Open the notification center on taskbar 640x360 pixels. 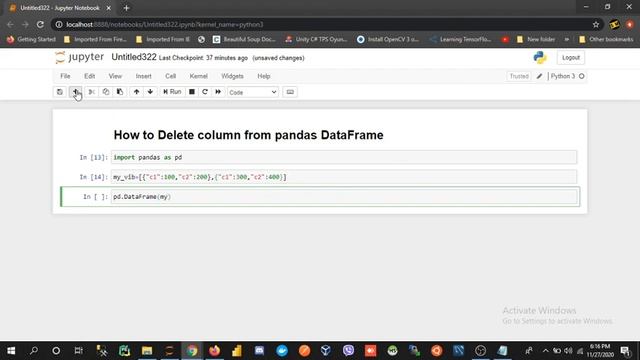[625, 351]
